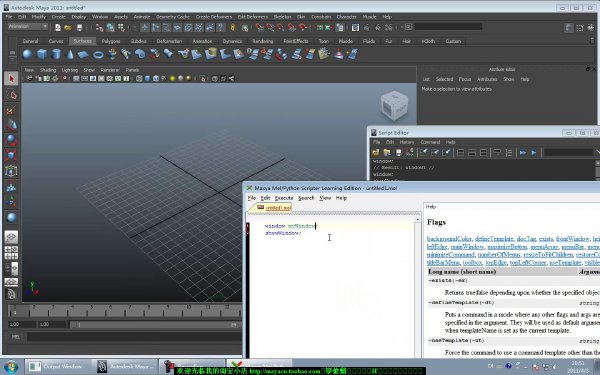Open the docTag flag link
Viewport: 600px width, 375px height.
tap(526, 238)
